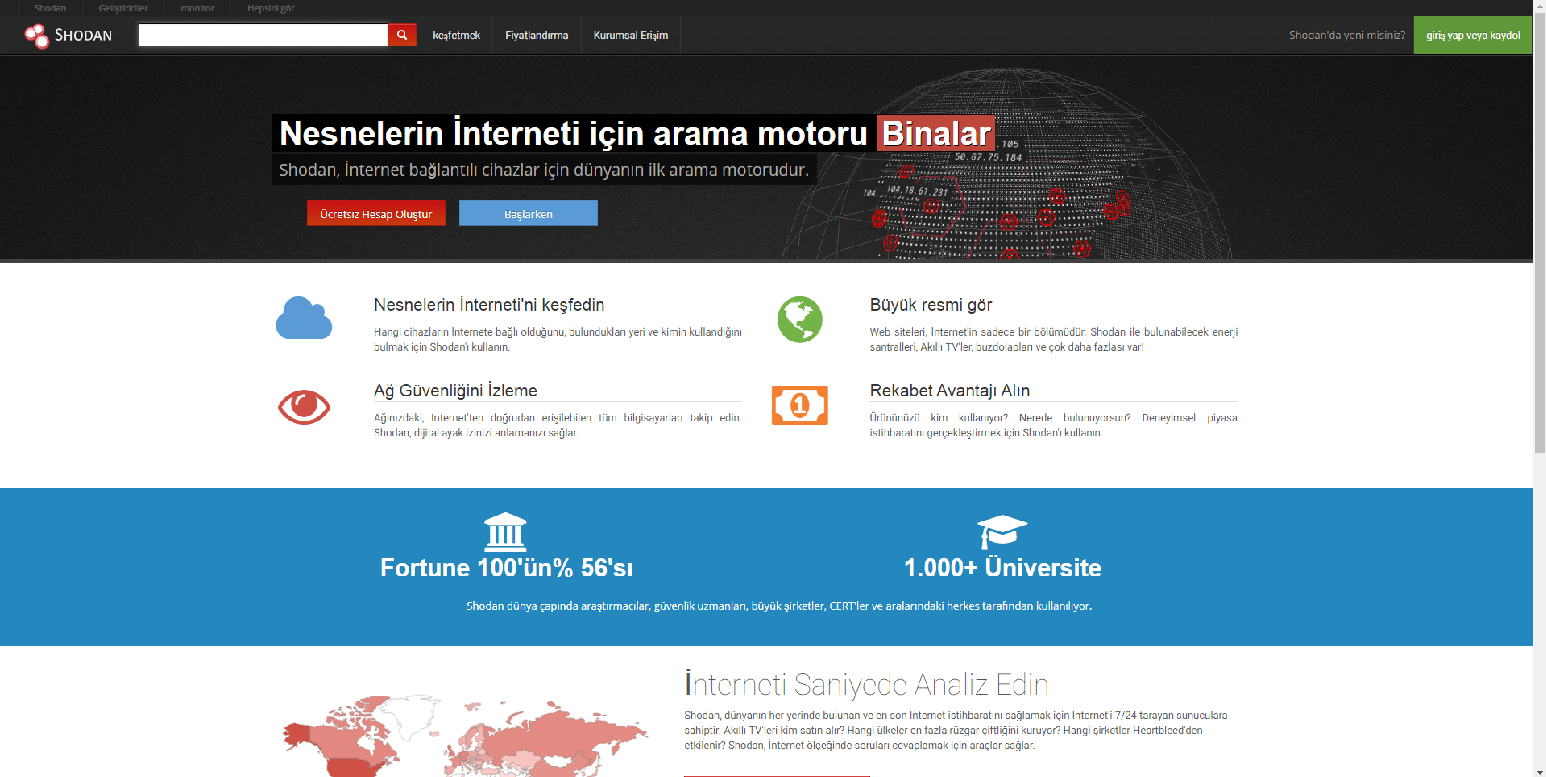Screen dimensions: 1546x777
Task: Click the bank building icon above Fortune 100
Action: click(x=505, y=532)
